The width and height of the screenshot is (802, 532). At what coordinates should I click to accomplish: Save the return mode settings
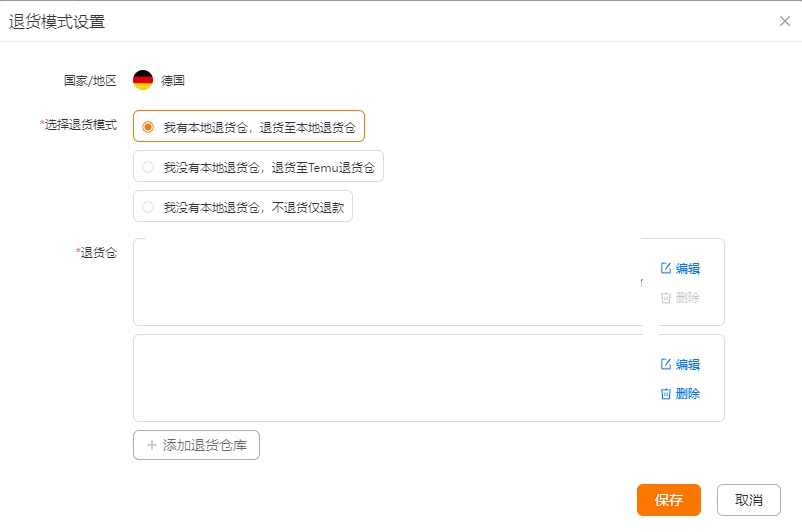[x=668, y=500]
